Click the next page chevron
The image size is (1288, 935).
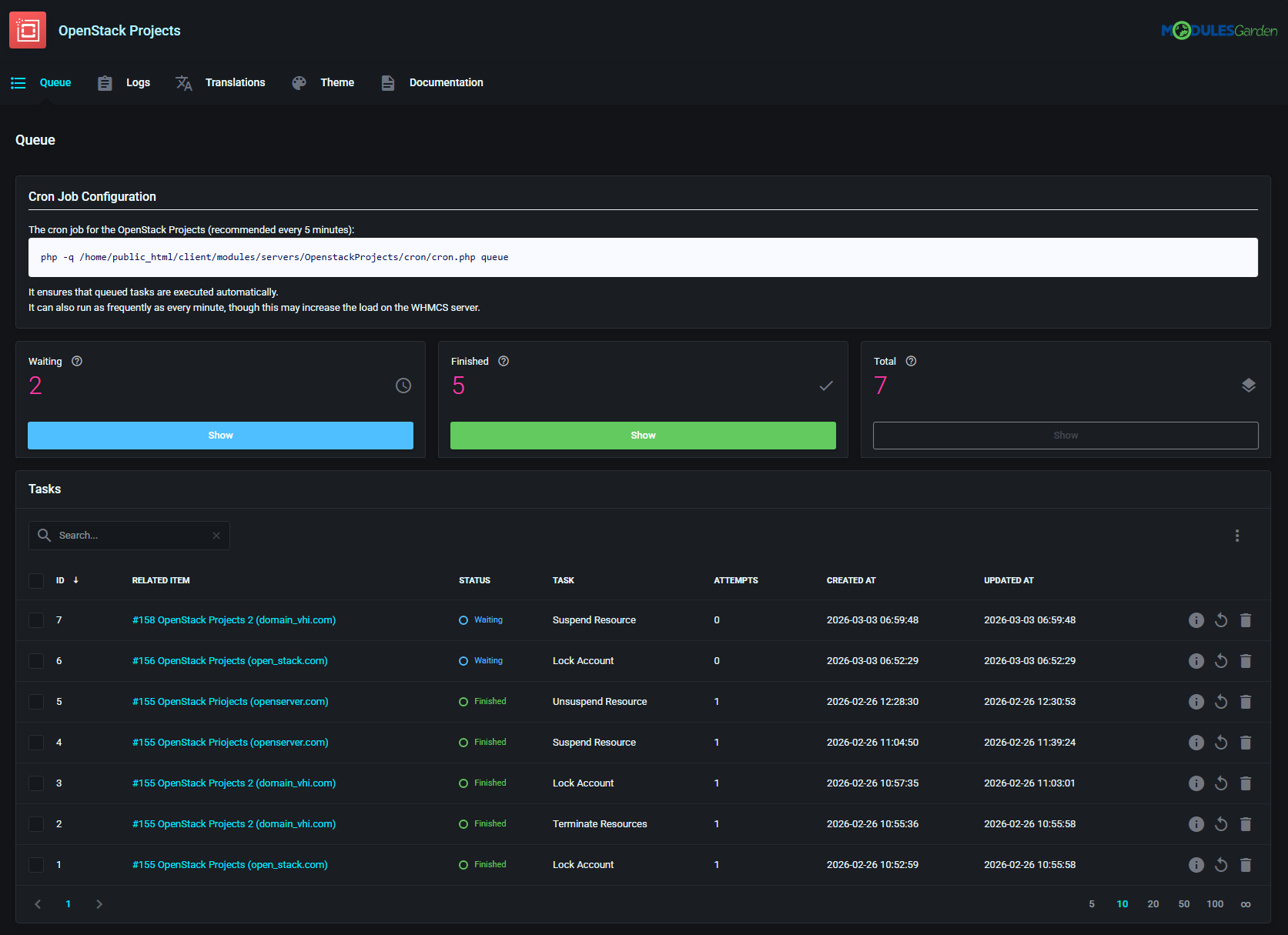coord(99,903)
